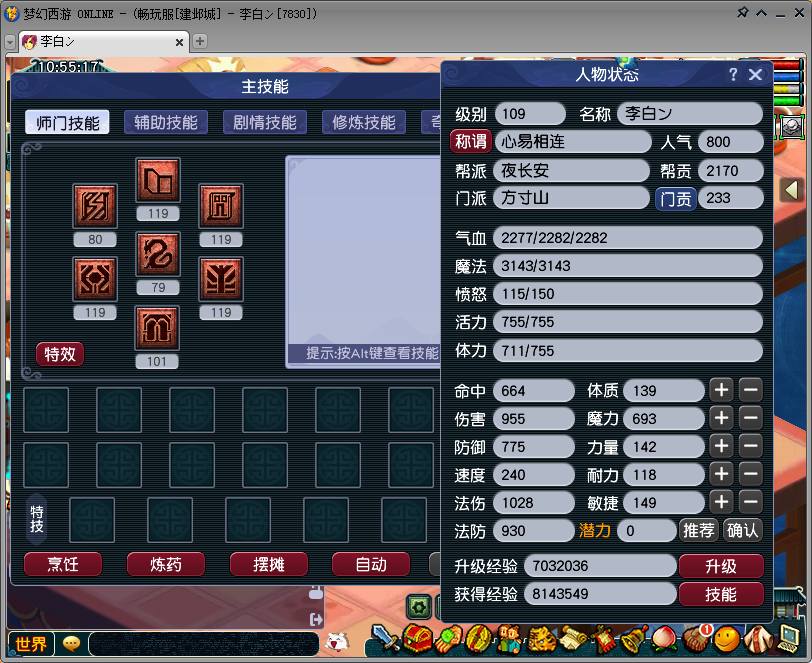
Task: Select the skill icon labeled level 80
Action: 95,206
